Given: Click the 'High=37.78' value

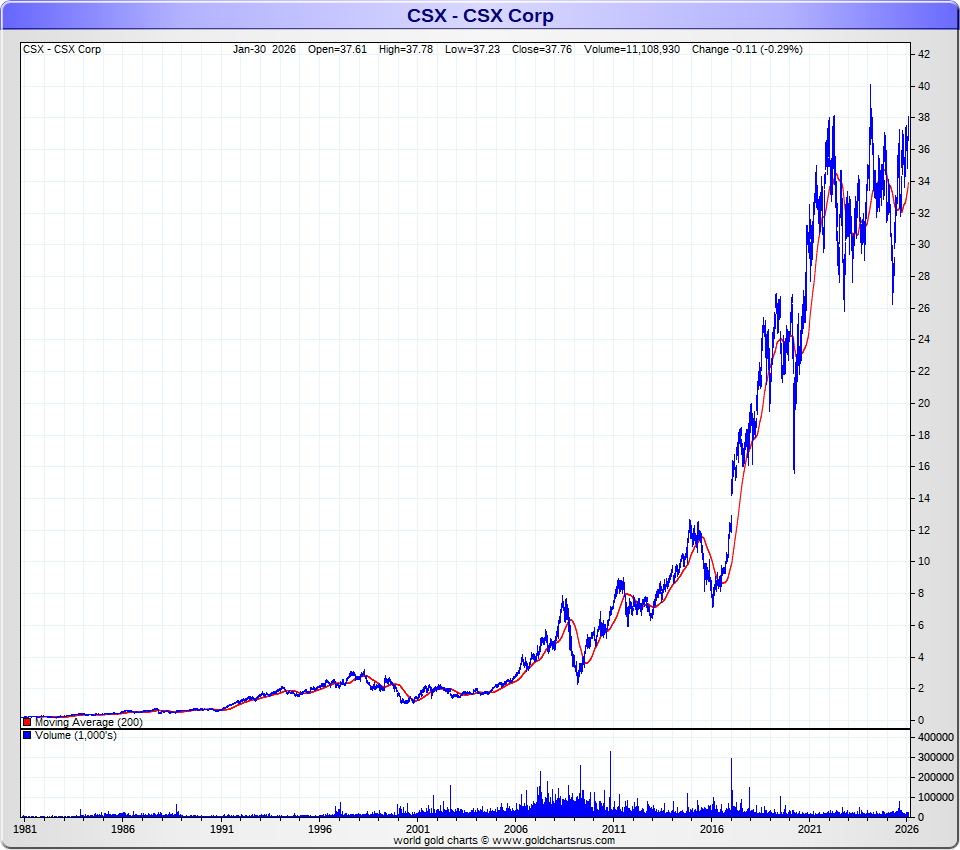Looking at the screenshot, I should (x=406, y=50).
